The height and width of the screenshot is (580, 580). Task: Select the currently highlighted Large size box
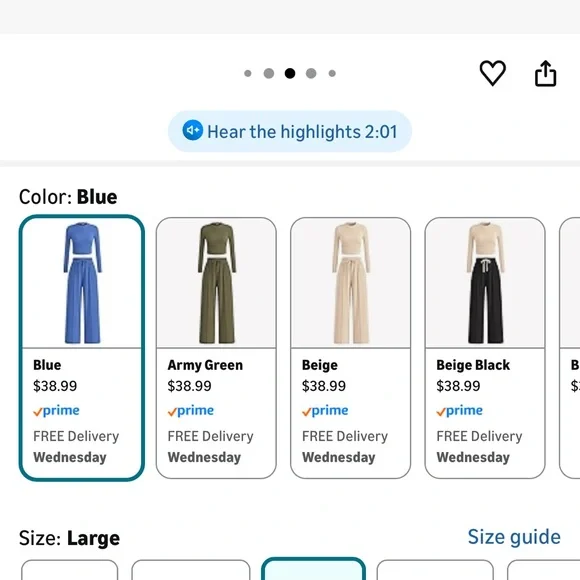[x=313, y=569]
